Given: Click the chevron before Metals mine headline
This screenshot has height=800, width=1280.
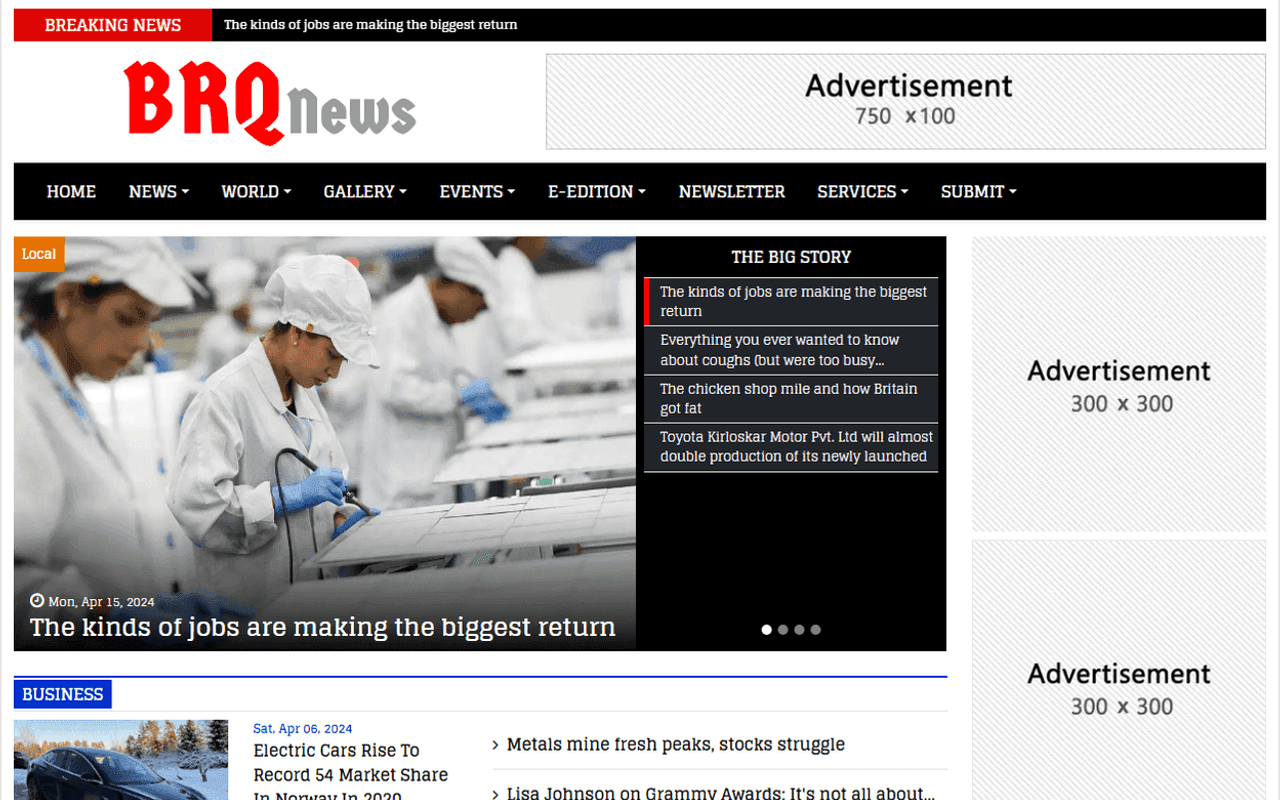Looking at the screenshot, I should tap(496, 745).
